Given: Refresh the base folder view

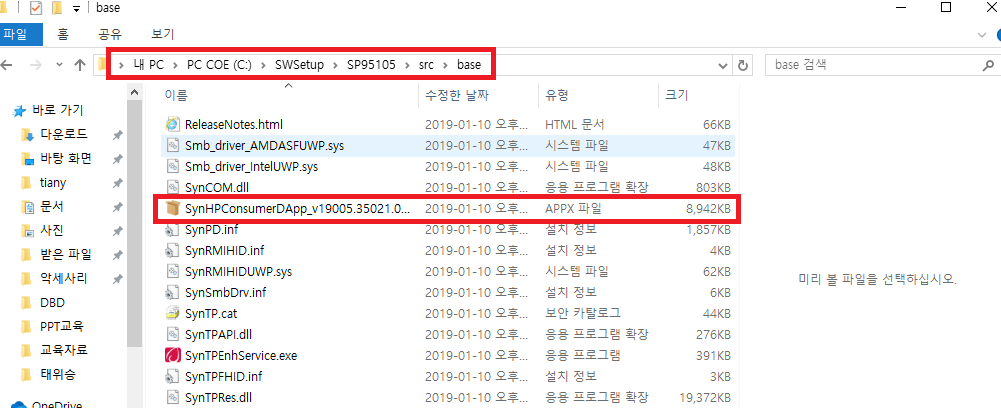Looking at the screenshot, I should (742, 66).
